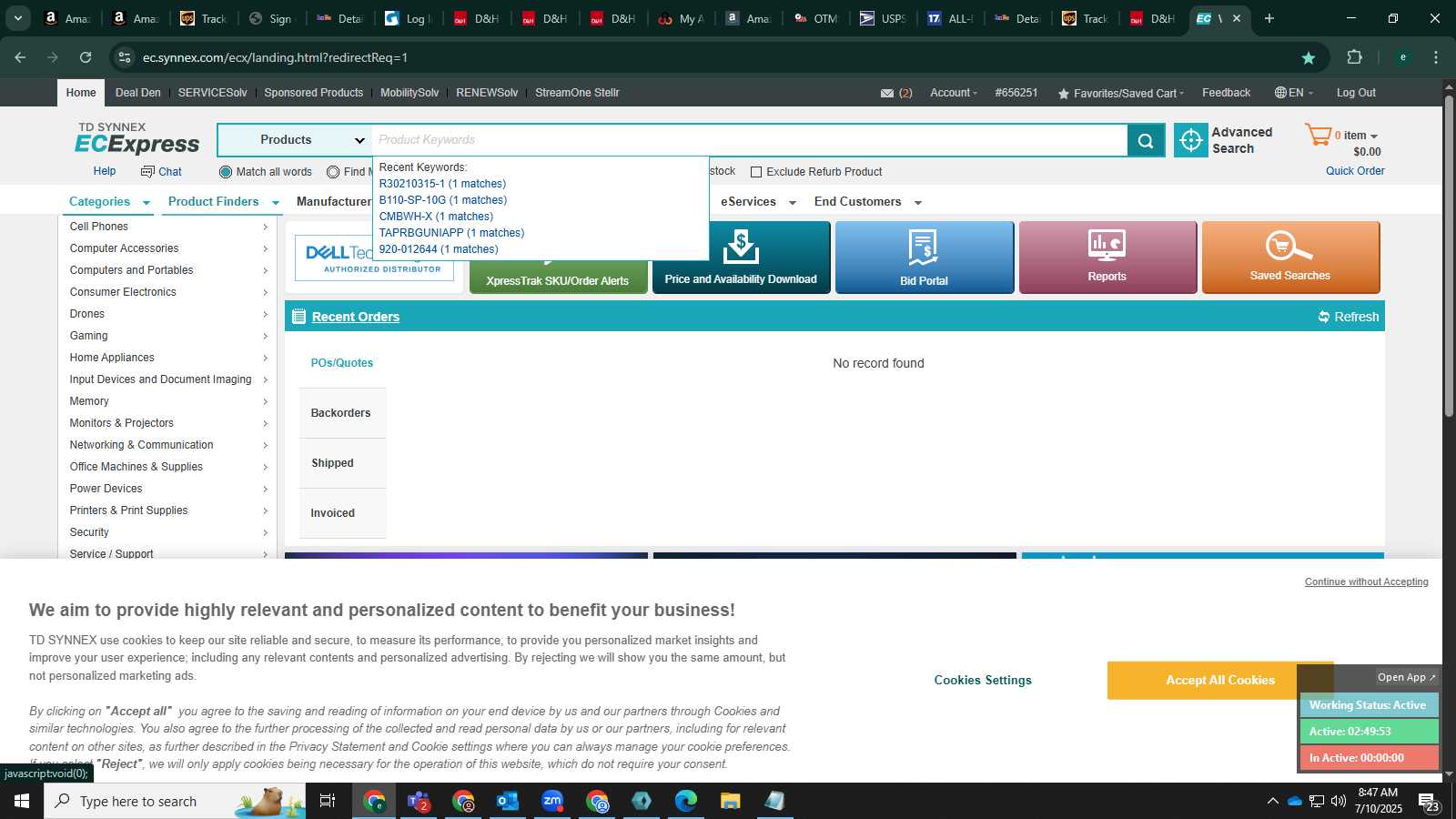Check Exclude Refurb Product checkbox

[x=755, y=172]
